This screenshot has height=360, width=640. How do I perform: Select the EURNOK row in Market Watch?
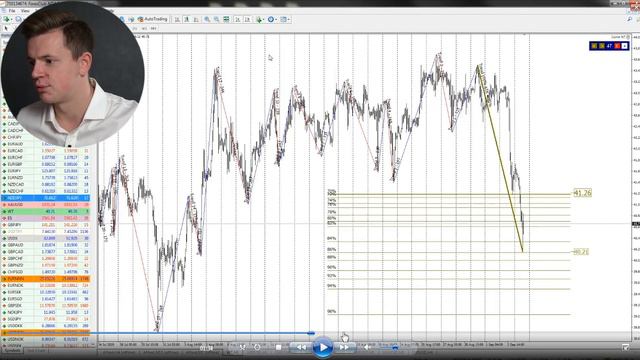tap(46, 285)
